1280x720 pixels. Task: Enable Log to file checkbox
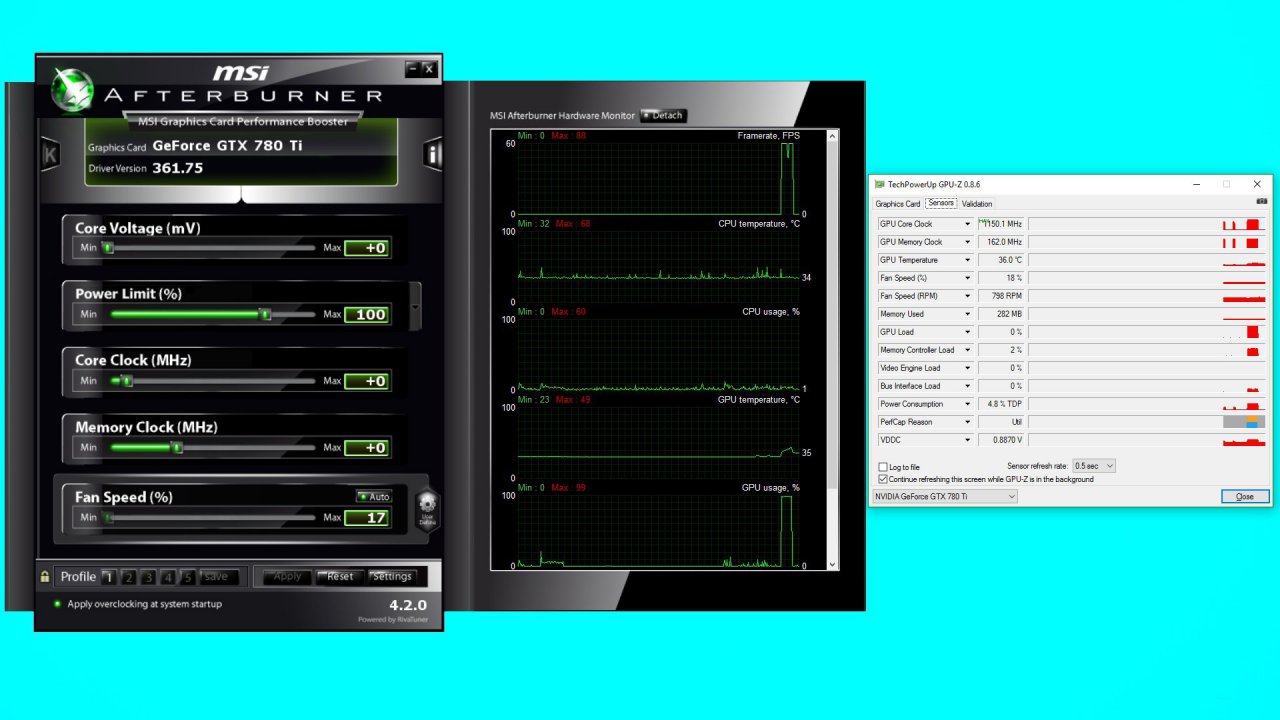(x=883, y=467)
